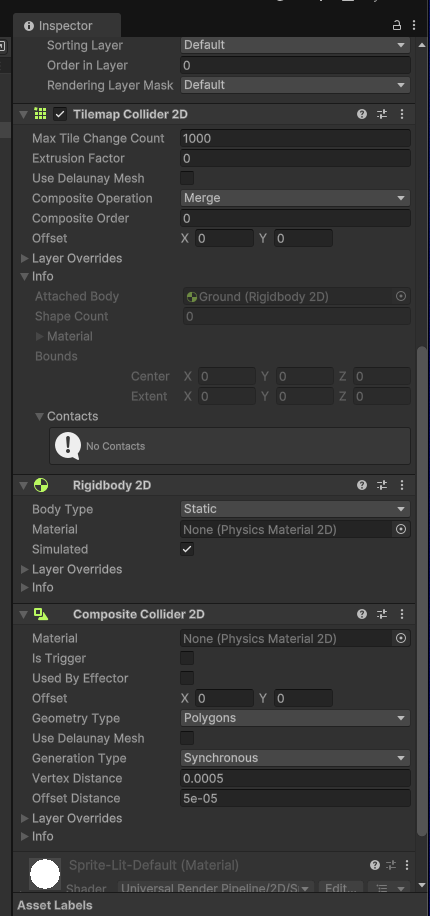Image resolution: width=430 pixels, height=916 pixels.
Task: Open Composite Collider 2D help reference
Action: click(x=362, y=614)
